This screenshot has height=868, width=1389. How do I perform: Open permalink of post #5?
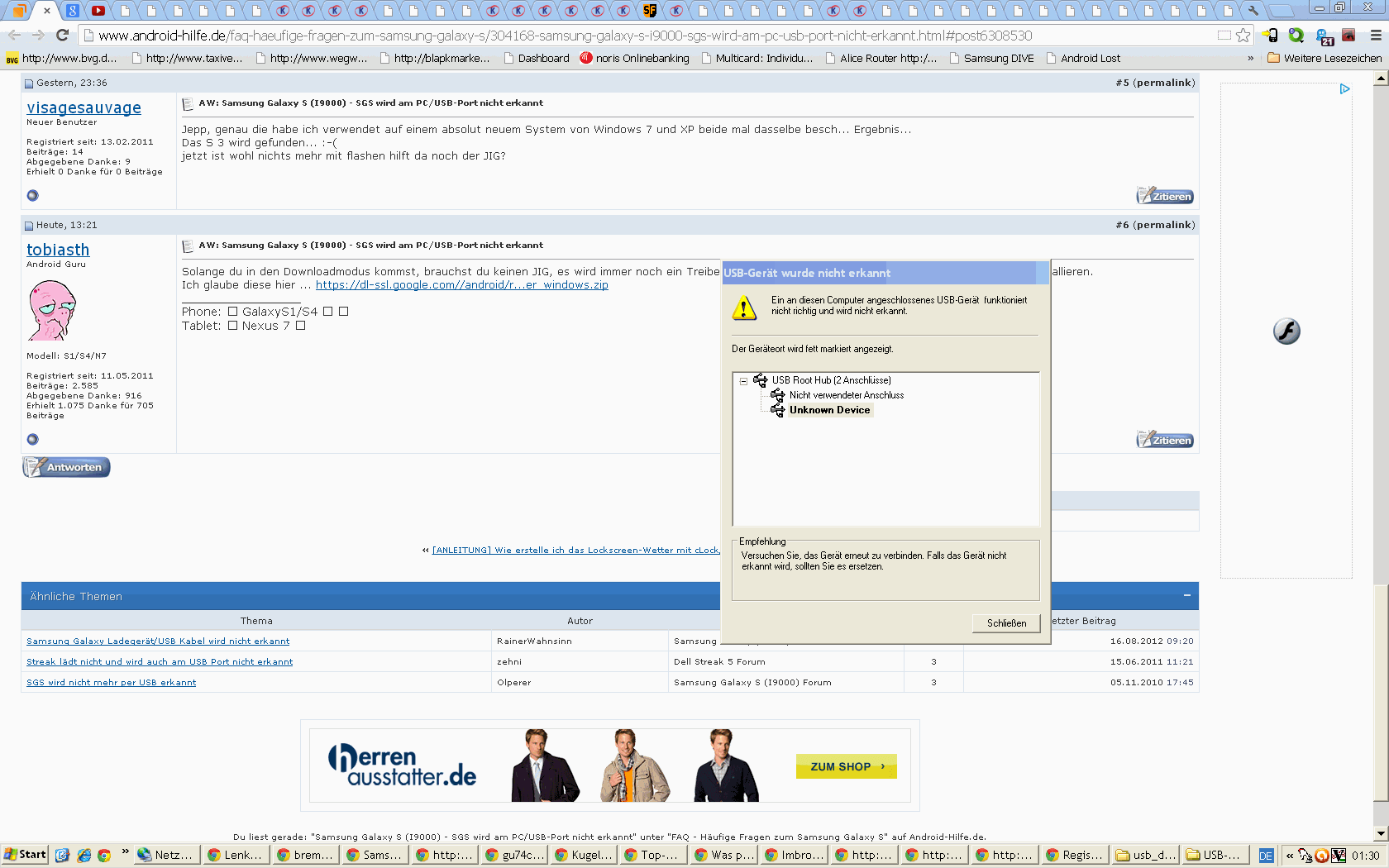[1164, 83]
